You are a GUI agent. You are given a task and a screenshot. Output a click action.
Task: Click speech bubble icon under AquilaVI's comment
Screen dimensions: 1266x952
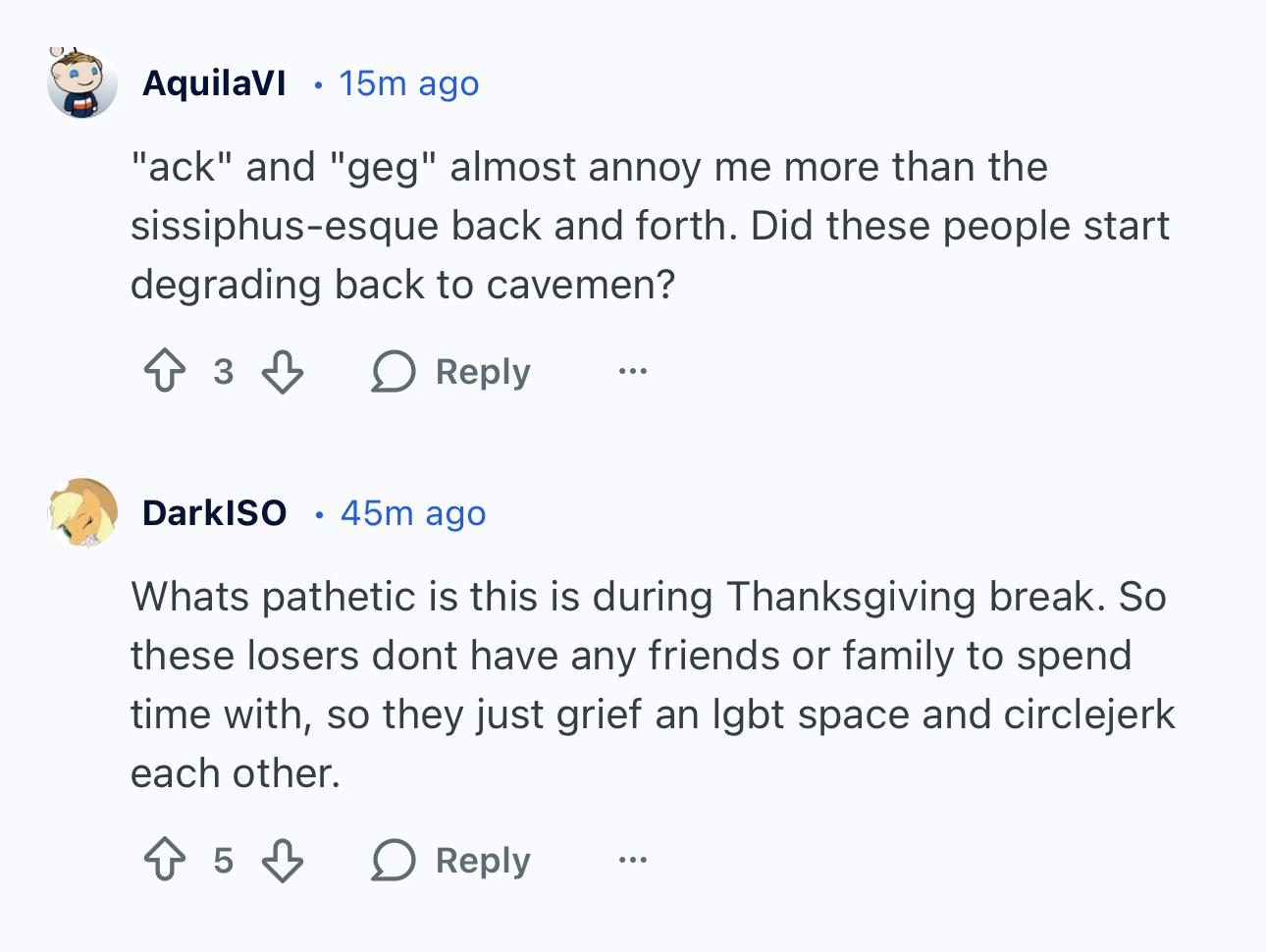(x=393, y=372)
